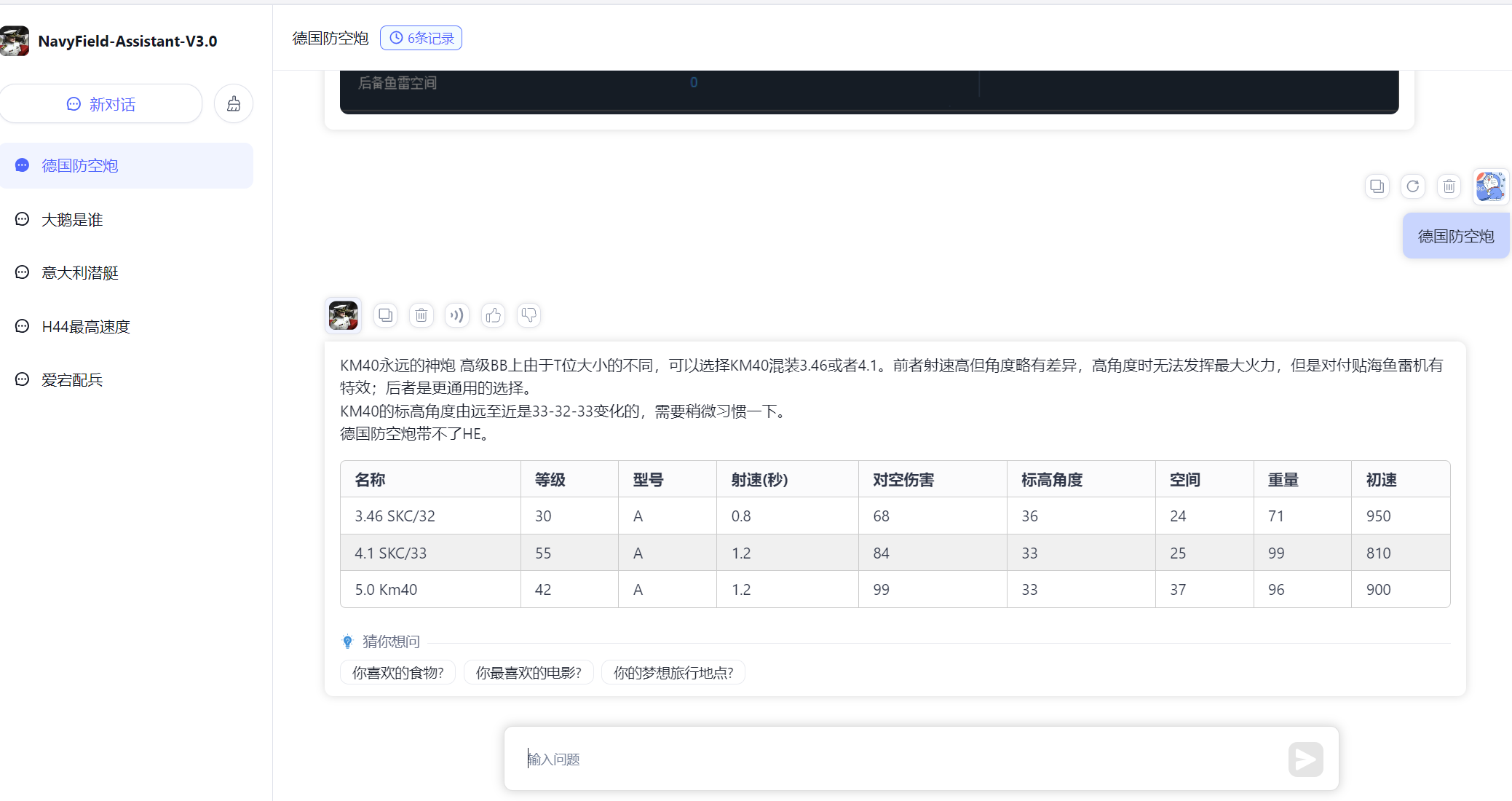Give the answer a thumbs down
1512x801 pixels.
click(529, 315)
